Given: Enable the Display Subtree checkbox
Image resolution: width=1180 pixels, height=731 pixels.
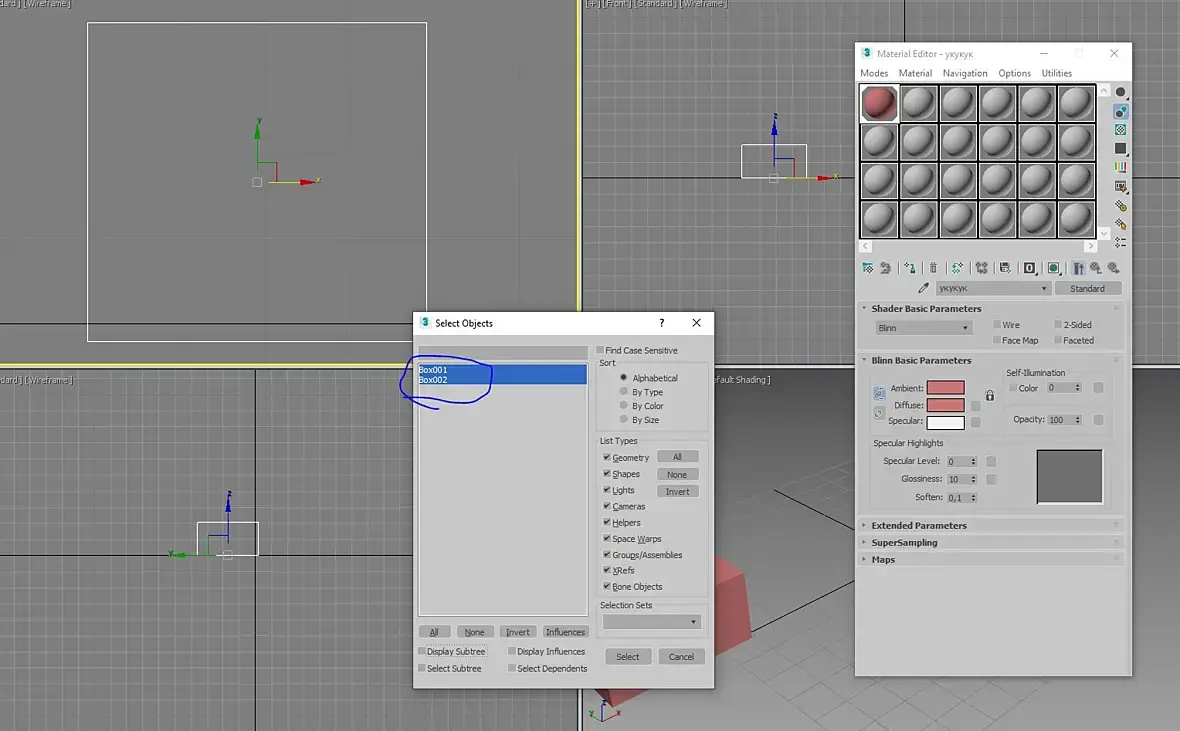Looking at the screenshot, I should point(421,651).
